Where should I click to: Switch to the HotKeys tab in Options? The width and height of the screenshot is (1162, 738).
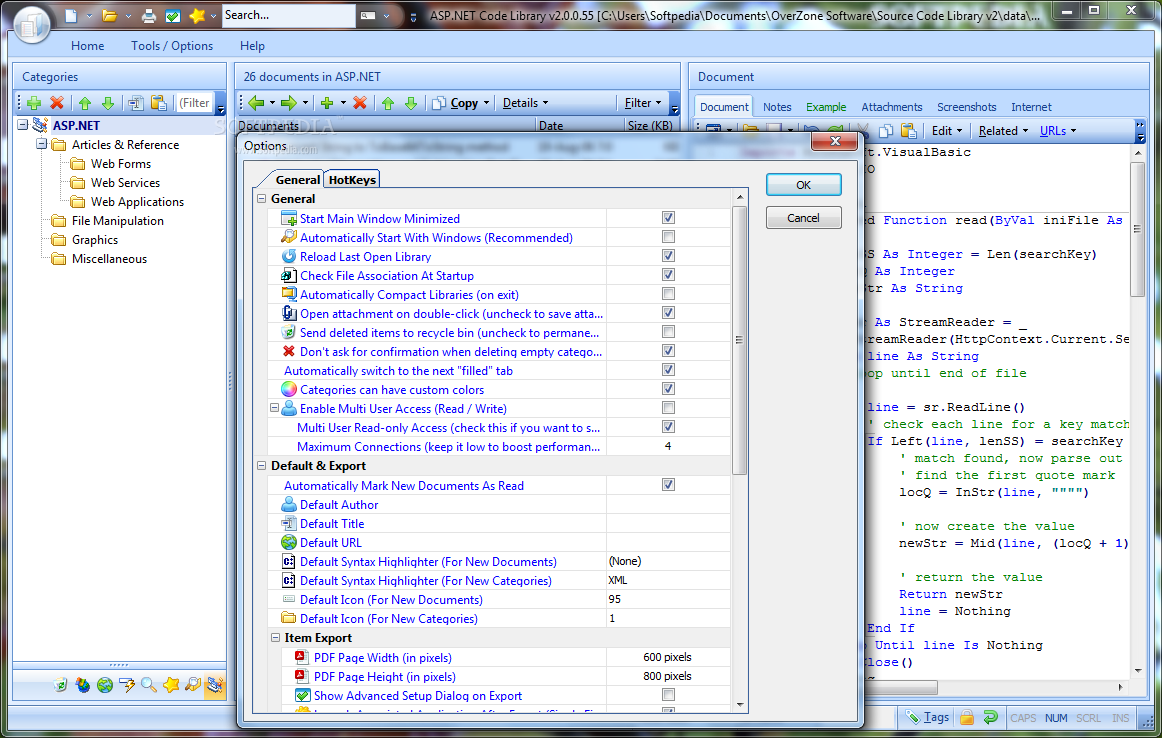pyautogui.click(x=352, y=179)
